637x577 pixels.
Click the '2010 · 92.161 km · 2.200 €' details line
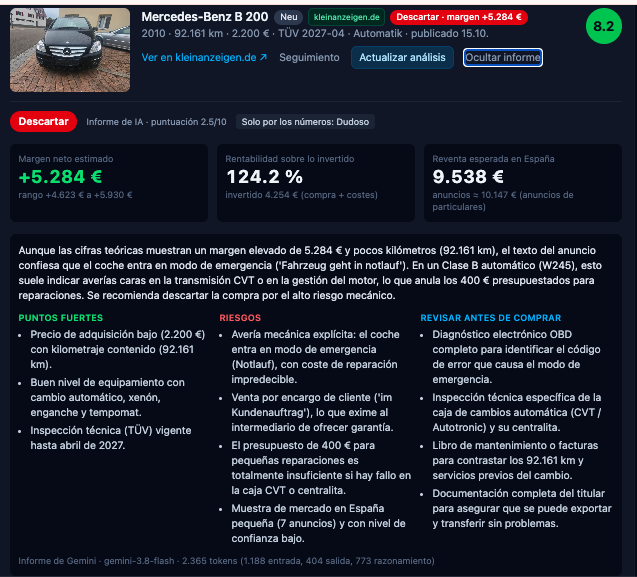(x=315, y=34)
